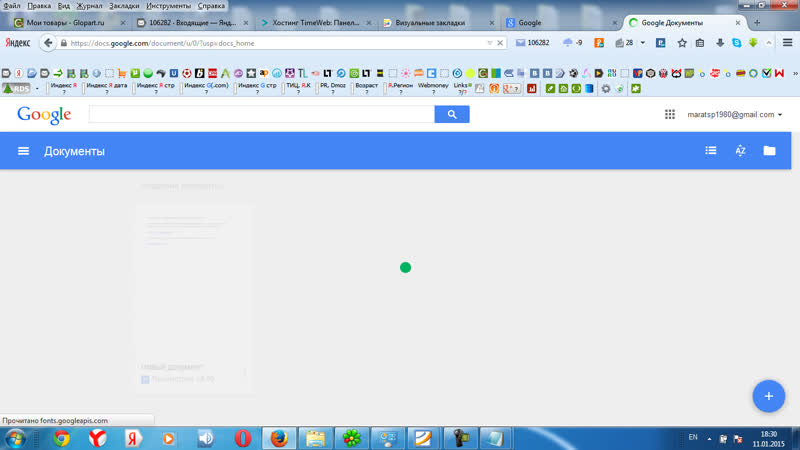The image size is (800, 450).
Task: Focus the Google Docs search field
Action: tap(262, 114)
